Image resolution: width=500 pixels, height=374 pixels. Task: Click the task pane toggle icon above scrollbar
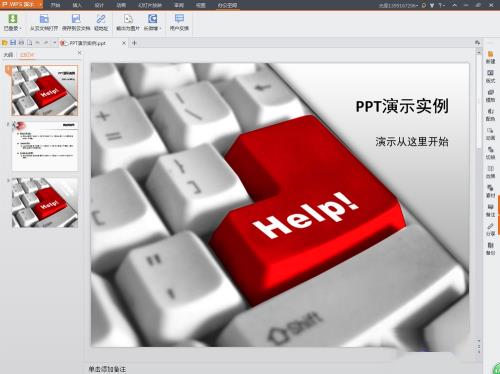coord(478,43)
